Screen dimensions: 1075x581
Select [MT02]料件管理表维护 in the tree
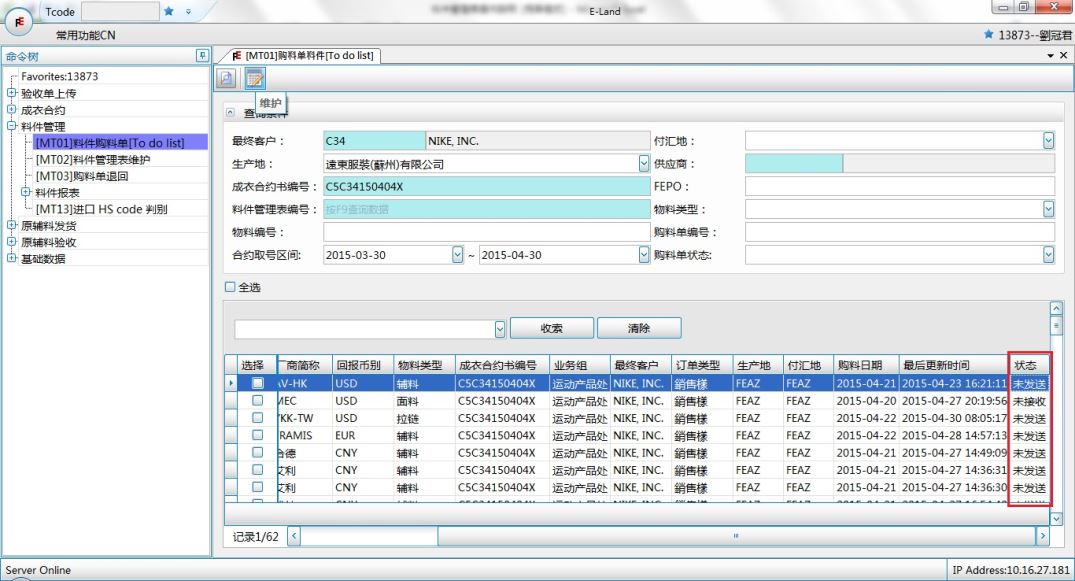coord(95,159)
